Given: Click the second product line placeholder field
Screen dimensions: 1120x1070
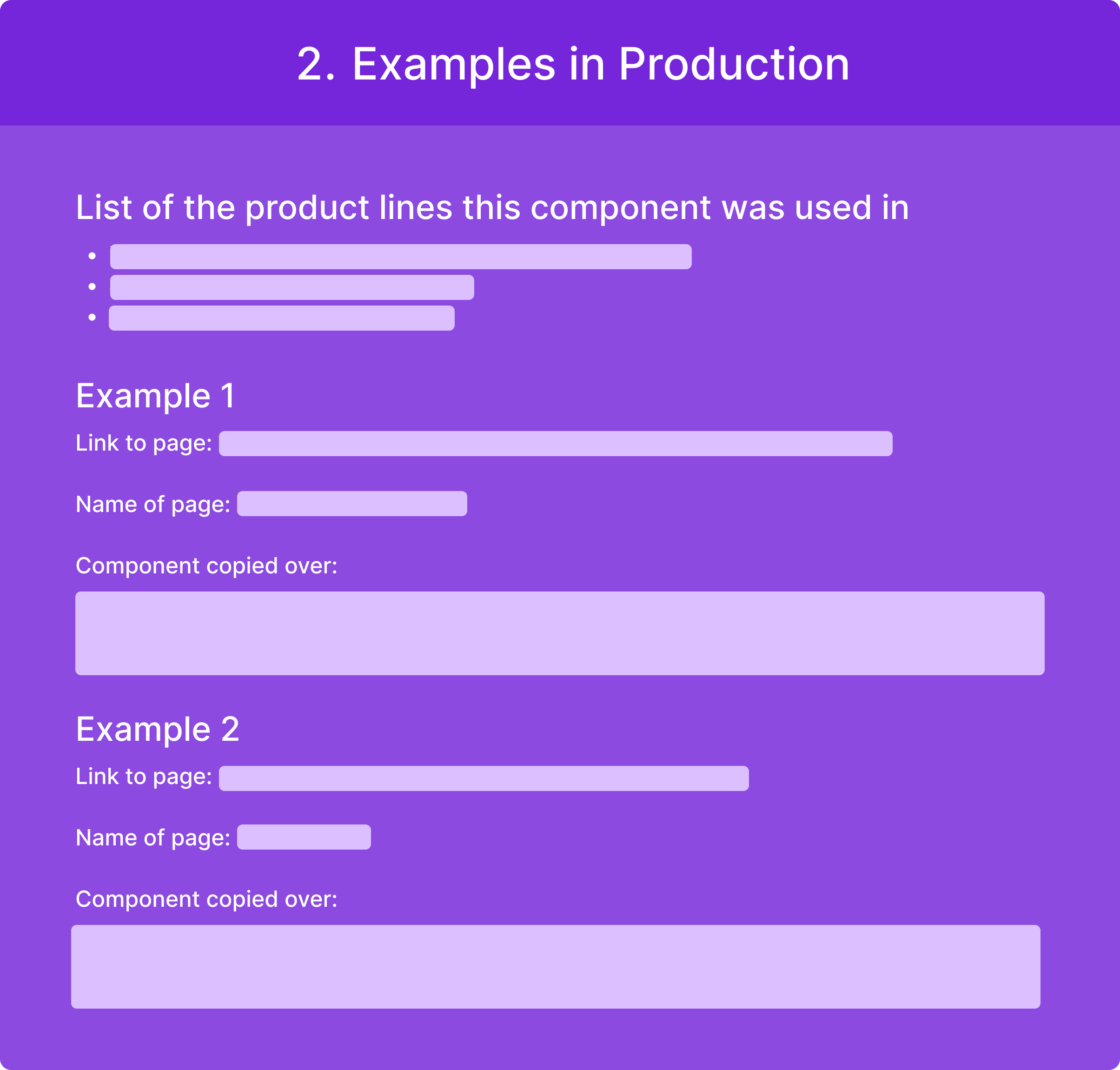Looking at the screenshot, I should [x=292, y=287].
